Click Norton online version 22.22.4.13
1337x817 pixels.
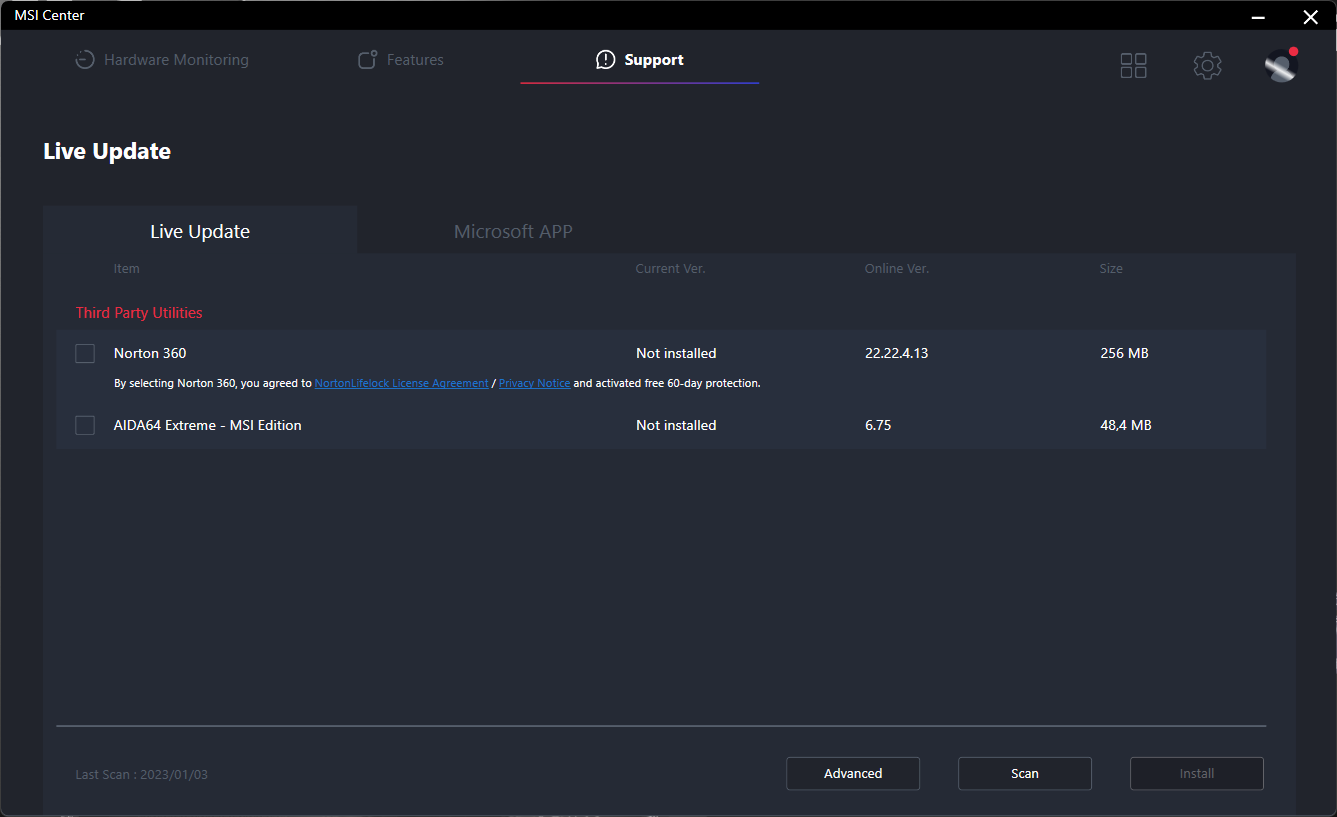(899, 353)
